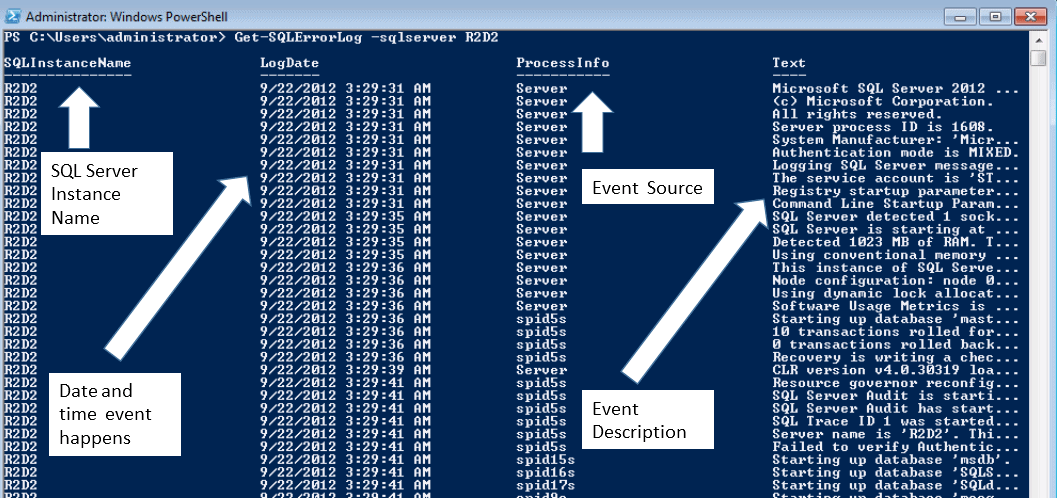Click the '(c) Microsoft Corporation.' entry

pyautogui.click(x=883, y=102)
